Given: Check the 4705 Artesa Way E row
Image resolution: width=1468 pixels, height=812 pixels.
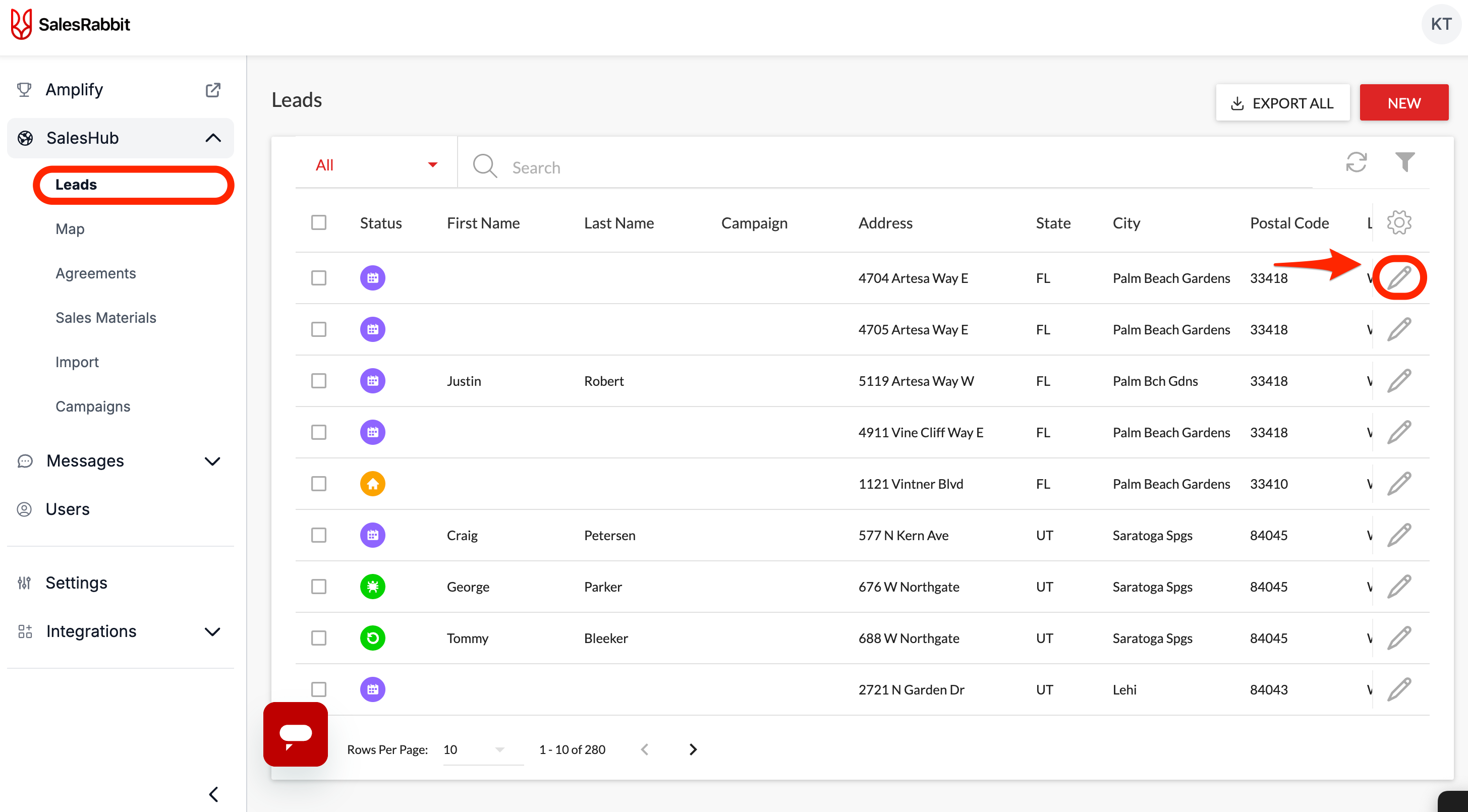Looking at the screenshot, I should tap(318, 329).
